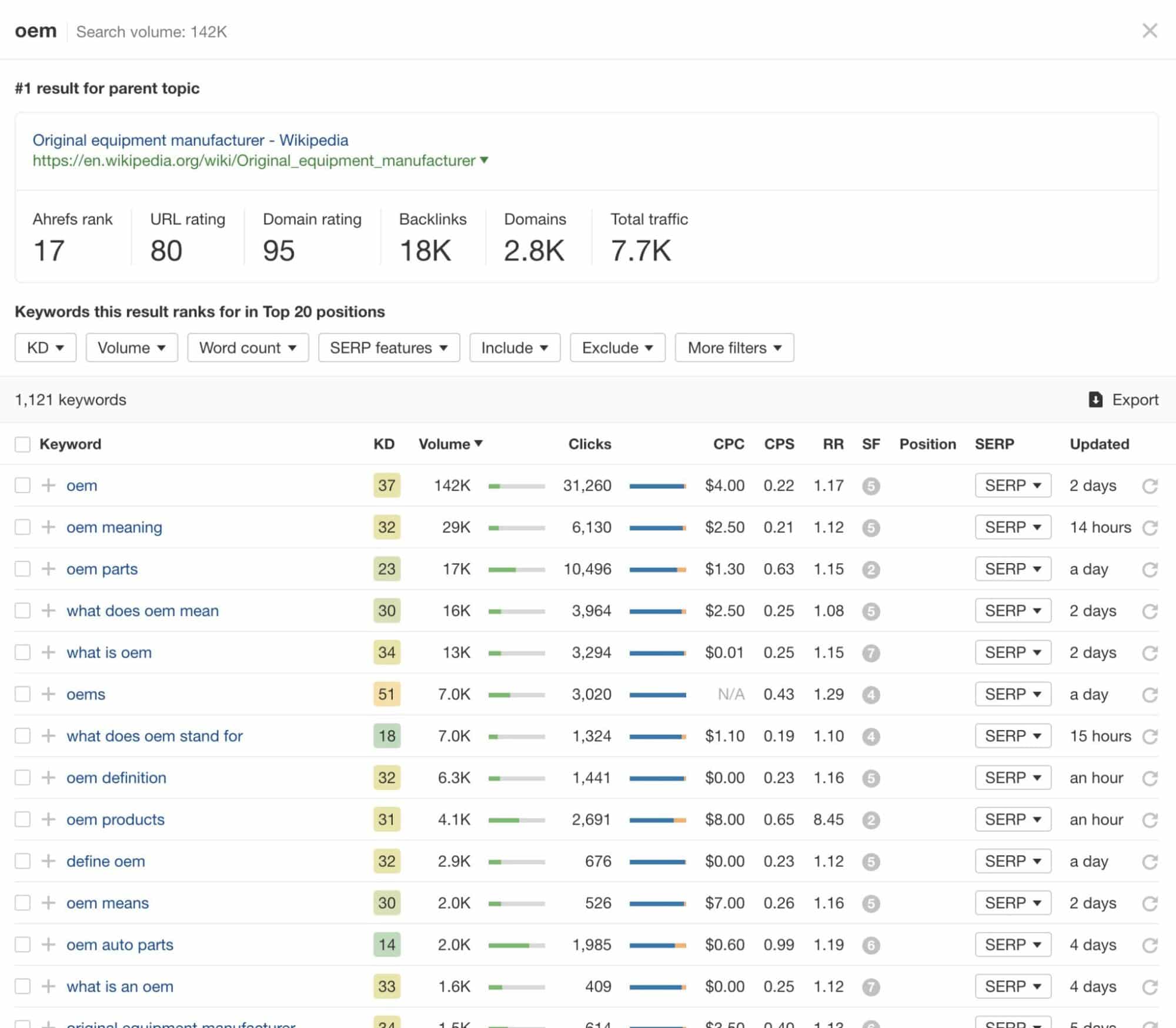
Task: Sort by the Updated column header
Action: pyautogui.click(x=1100, y=444)
